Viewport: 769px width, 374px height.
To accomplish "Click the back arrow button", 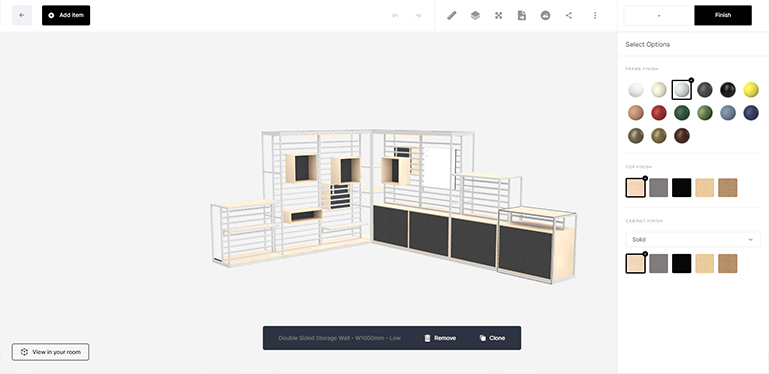I will [x=22, y=15].
